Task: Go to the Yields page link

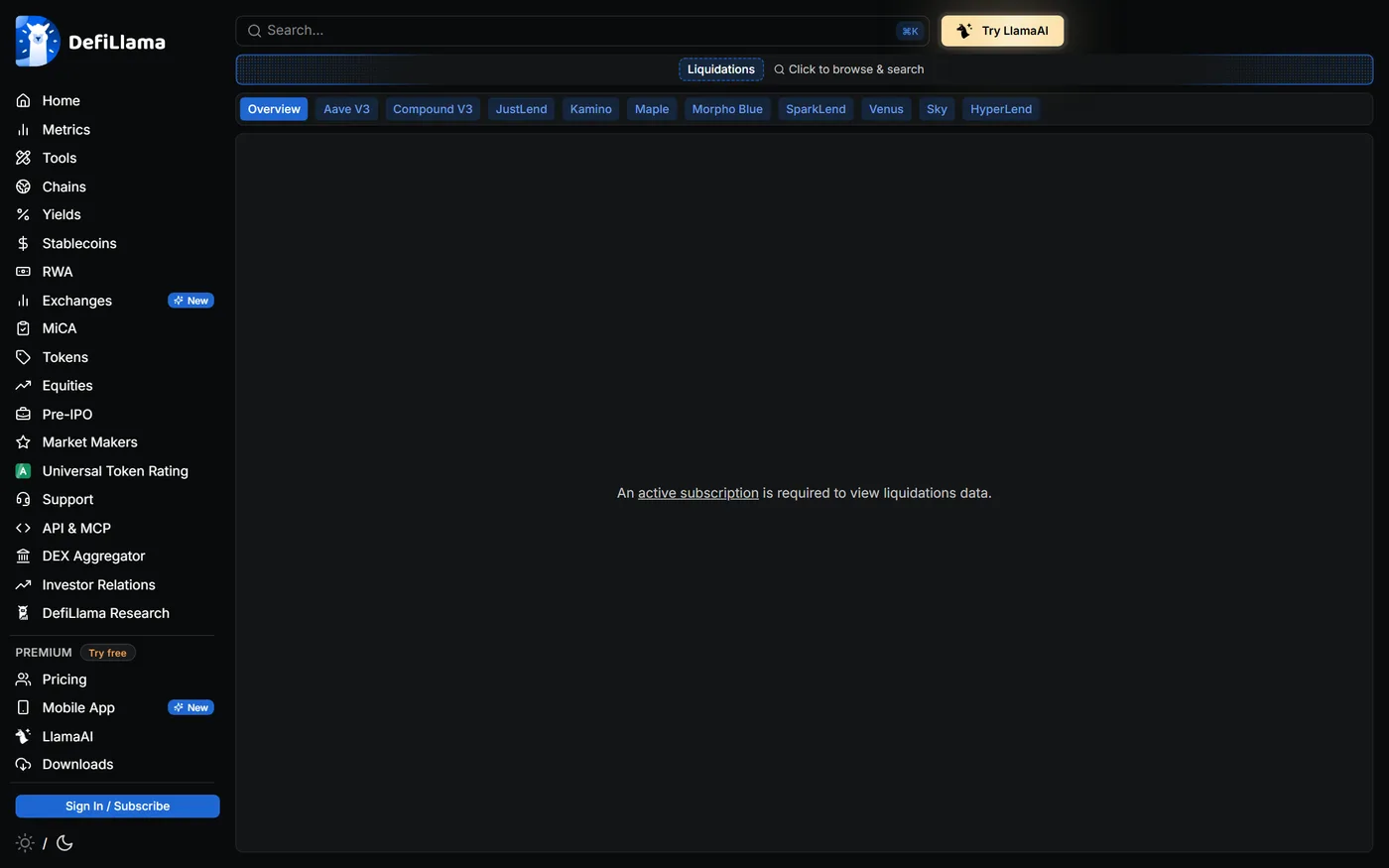Action: [62, 214]
